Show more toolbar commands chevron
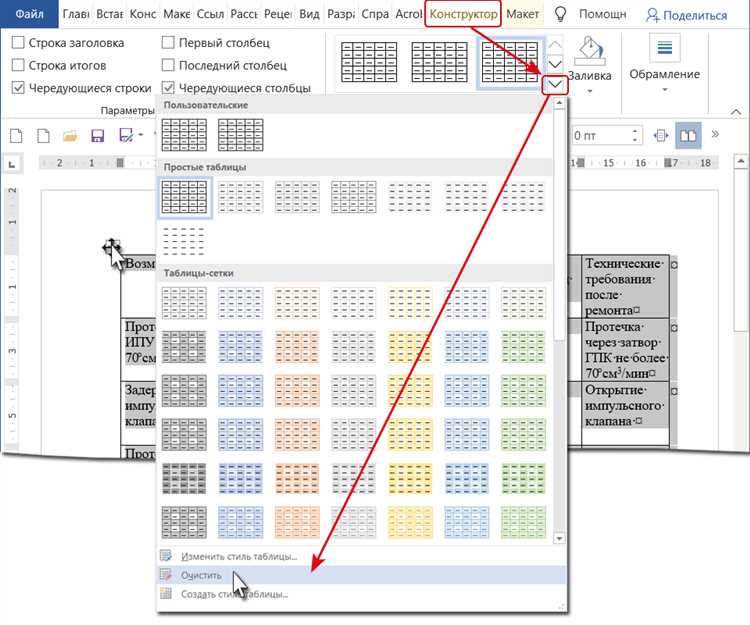Image resolution: width=750 pixels, height=625 pixels. point(715,134)
